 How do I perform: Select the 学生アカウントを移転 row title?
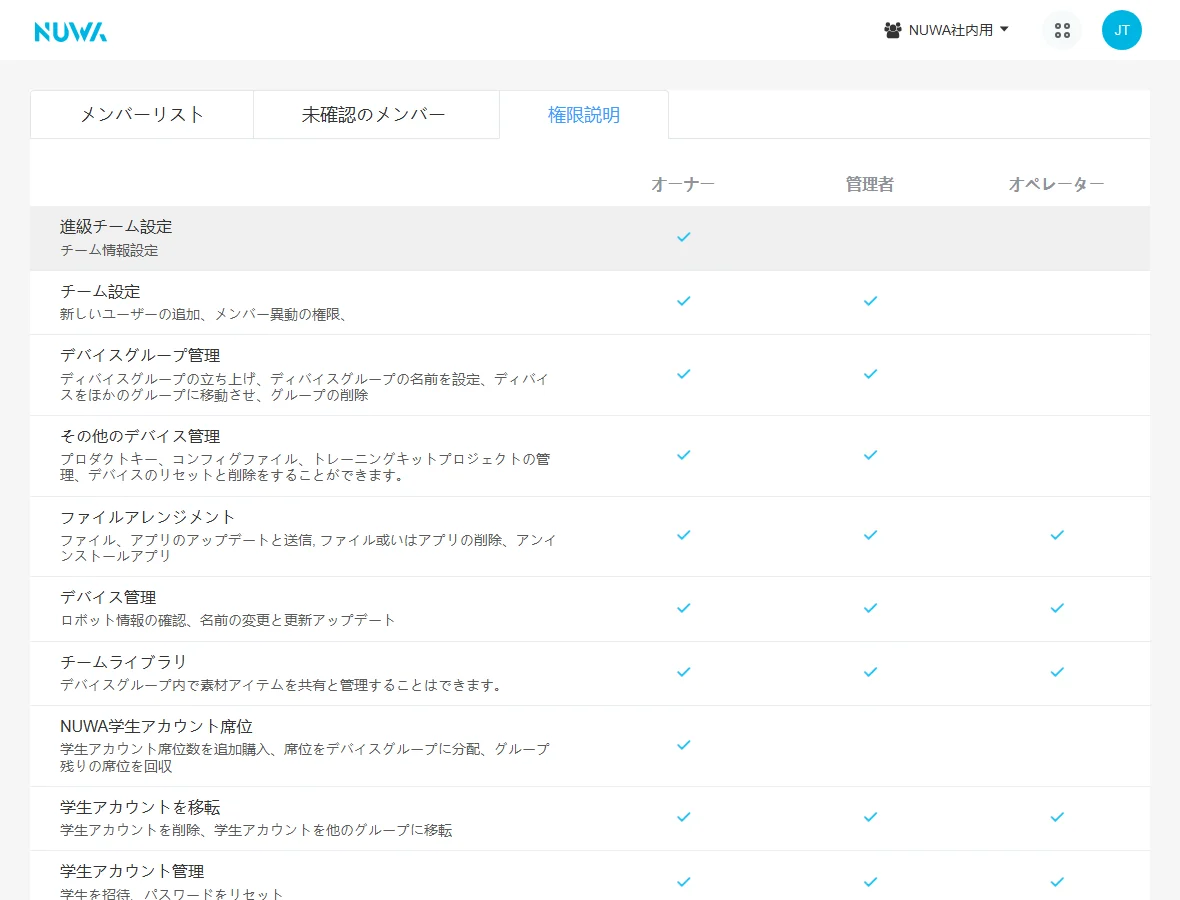click(140, 807)
